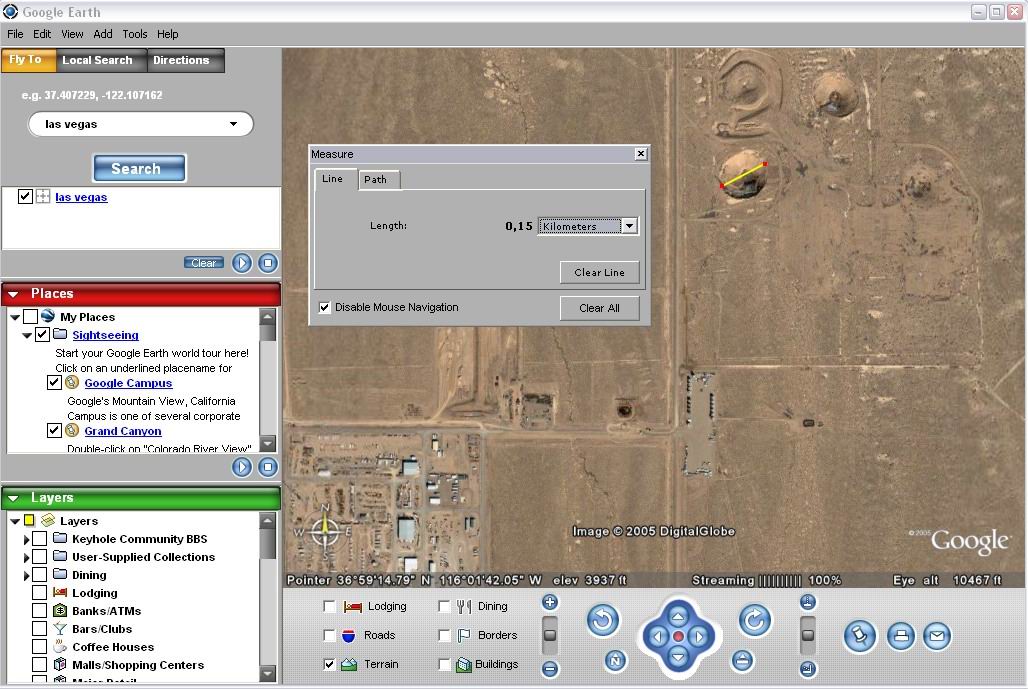Move the view down with the arrow pad
This screenshot has height=689, width=1028.
(x=679, y=657)
